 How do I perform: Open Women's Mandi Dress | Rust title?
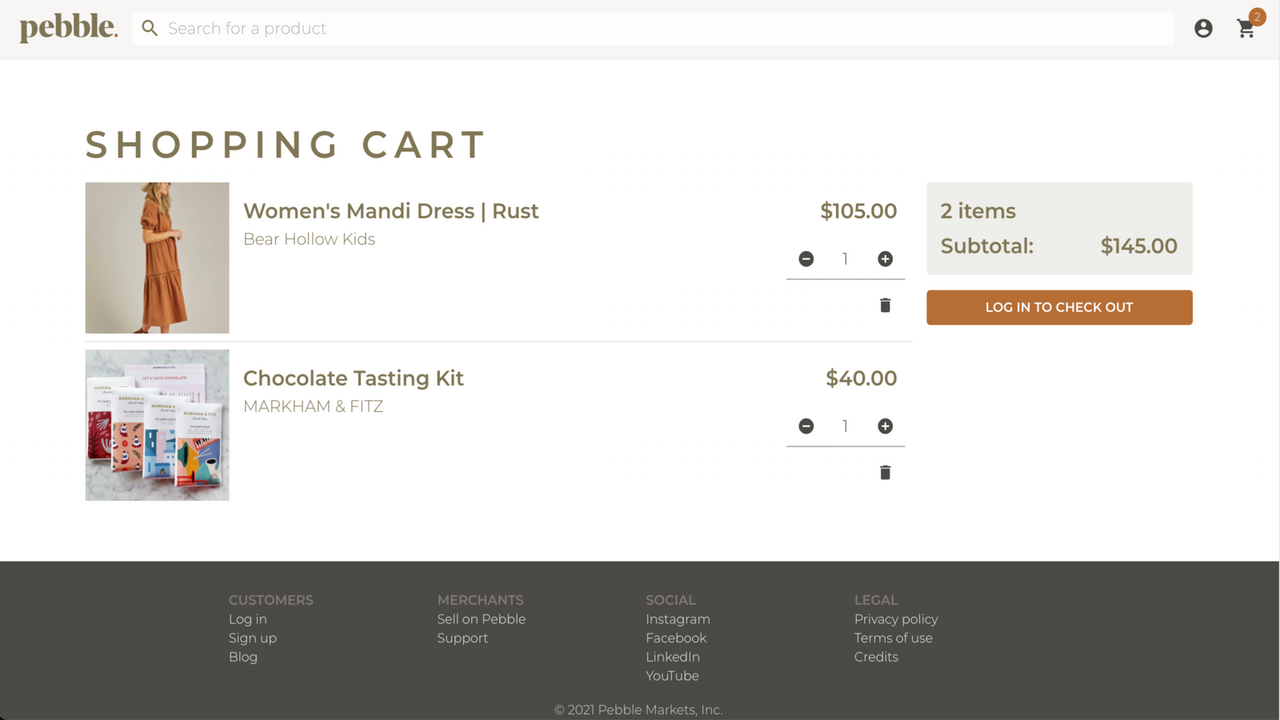[391, 211]
